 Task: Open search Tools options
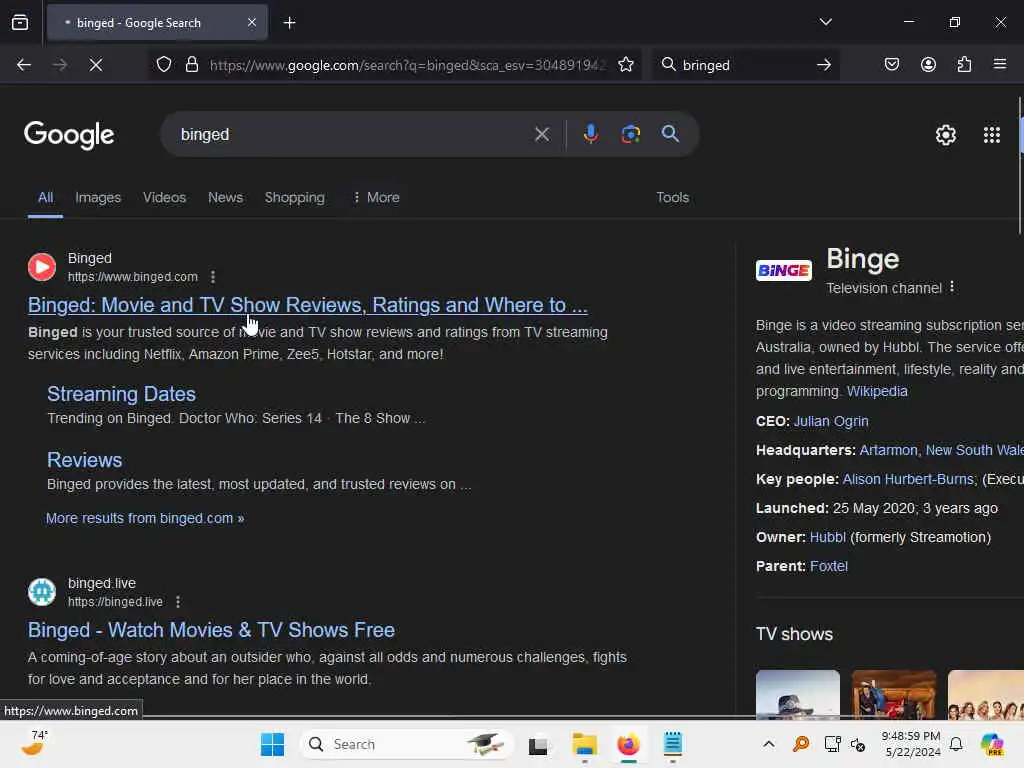point(673,197)
